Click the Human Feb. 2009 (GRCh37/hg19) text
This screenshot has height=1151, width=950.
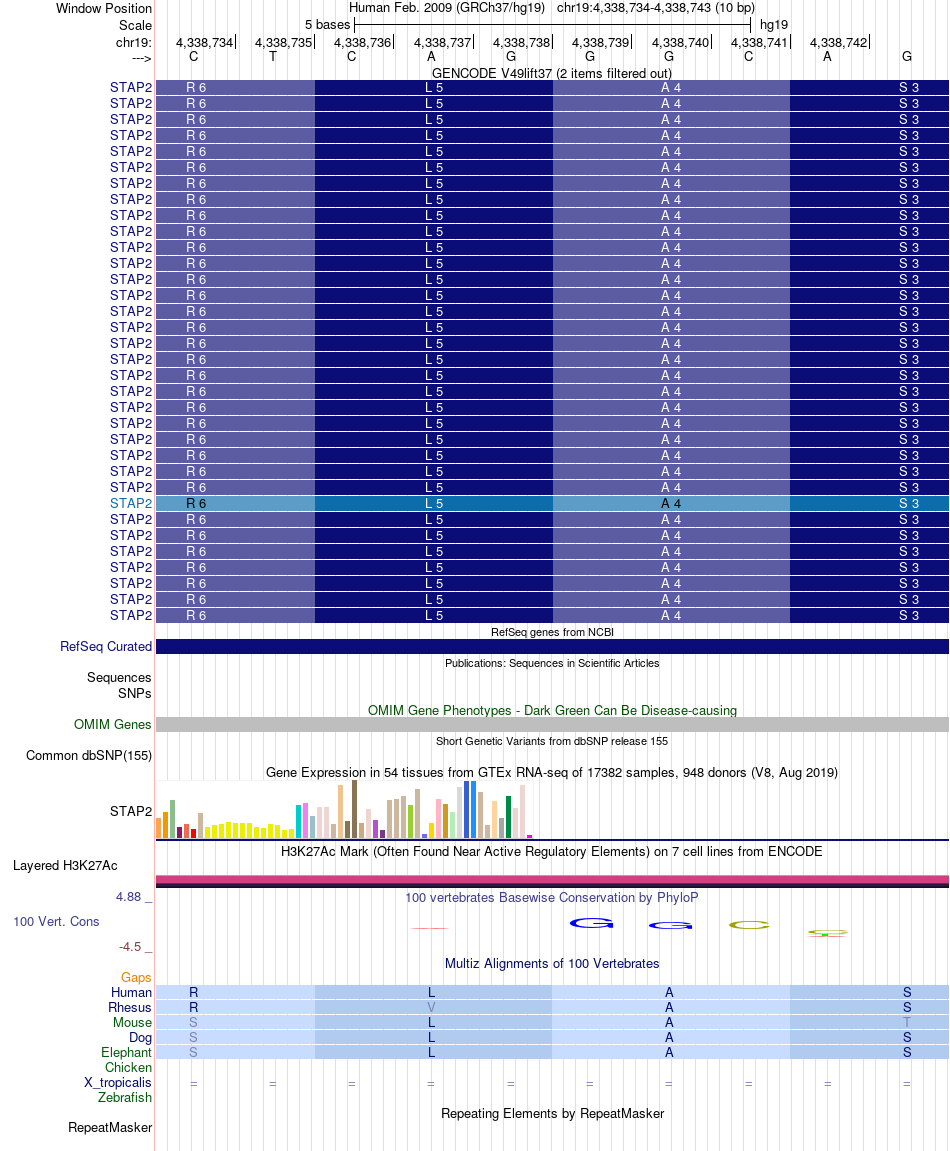446,8
